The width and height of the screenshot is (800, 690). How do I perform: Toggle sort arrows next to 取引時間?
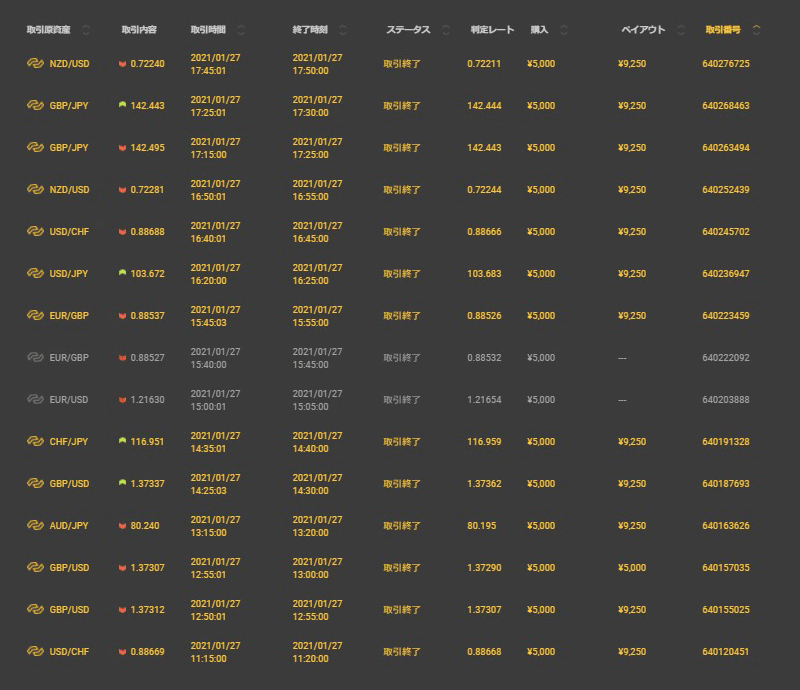[x=241, y=30]
